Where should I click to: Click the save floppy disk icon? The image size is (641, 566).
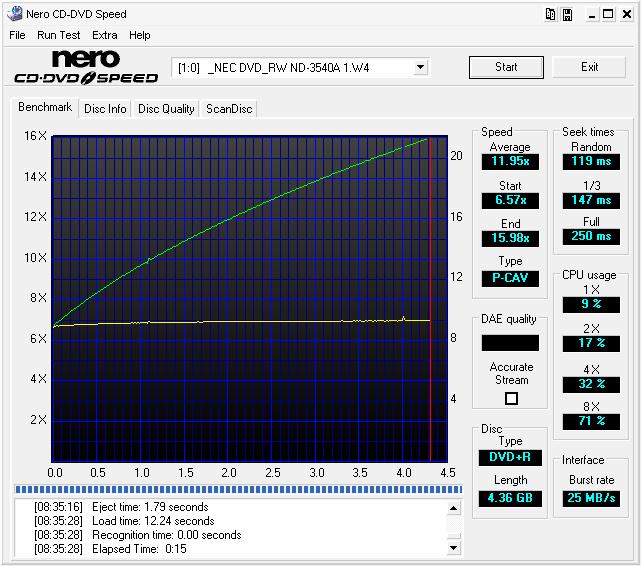click(567, 14)
